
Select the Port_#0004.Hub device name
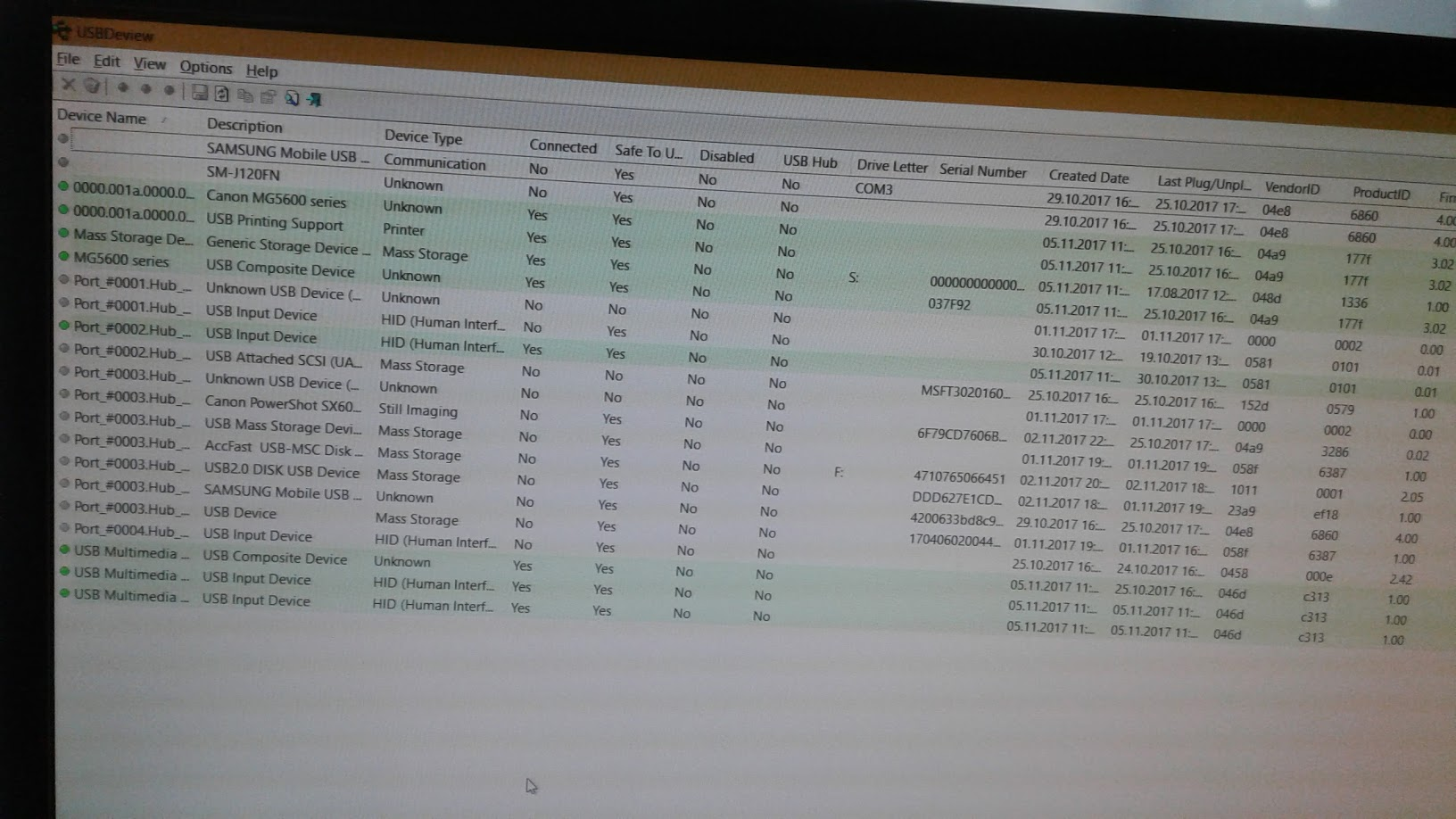(x=132, y=530)
